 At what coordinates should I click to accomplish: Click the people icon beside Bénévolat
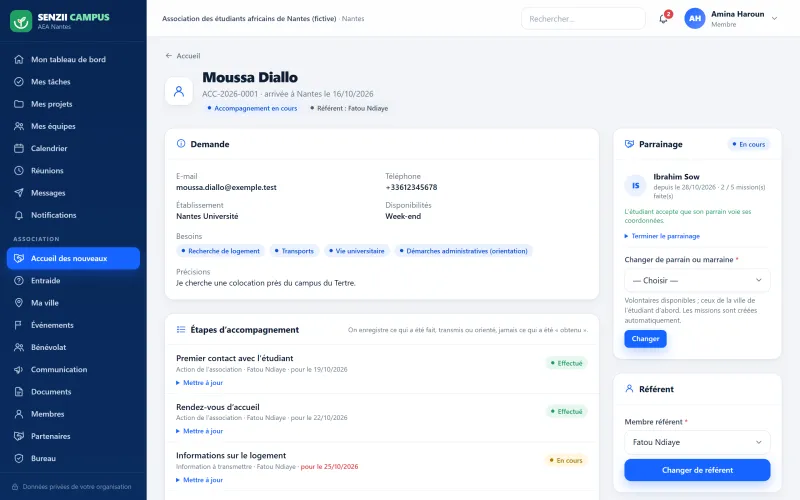pyautogui.click(x=19, y=347)
